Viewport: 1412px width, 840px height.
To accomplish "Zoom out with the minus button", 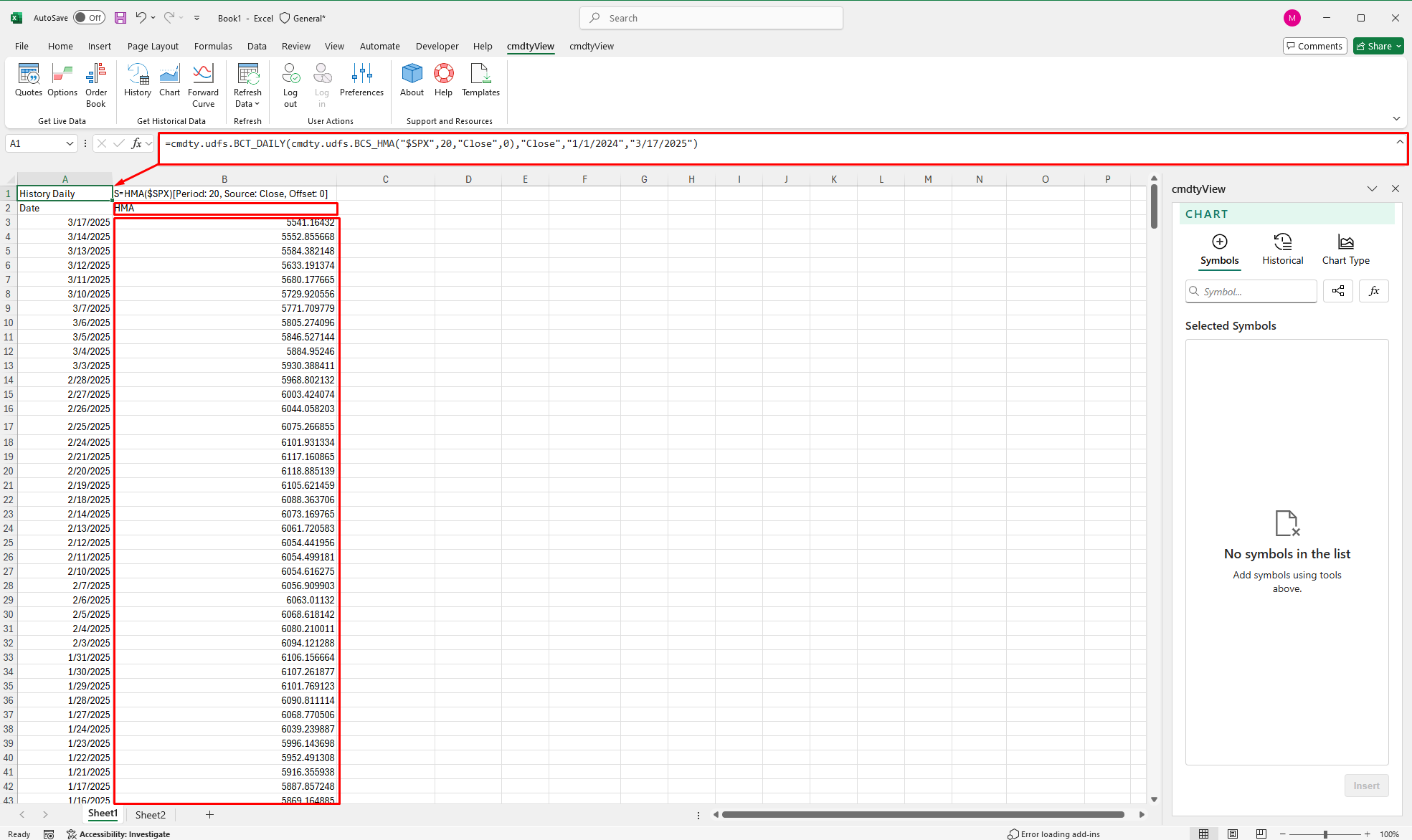I will [x=1283, y=834].
